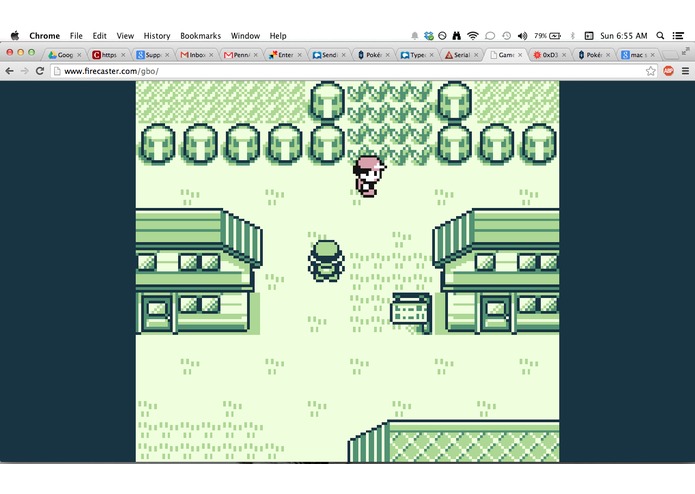The height and width of the screenshot is (494, 695).
Task: Click the Time Machine clock icon
Action: (506, 36)
